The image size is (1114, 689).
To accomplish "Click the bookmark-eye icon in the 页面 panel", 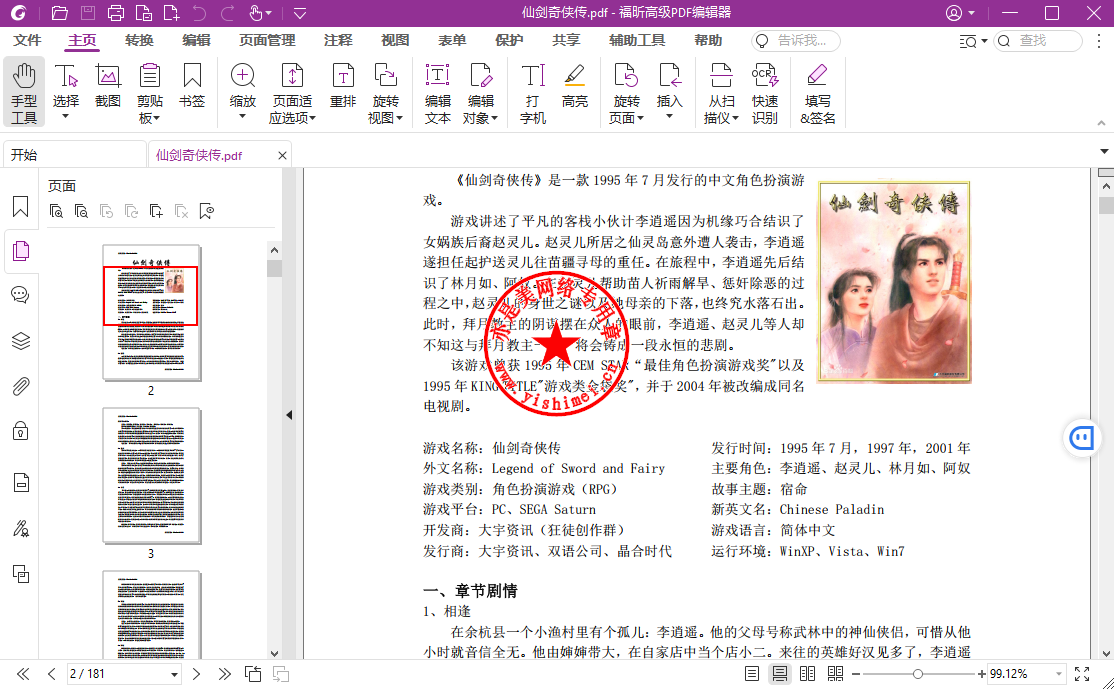I will point(207,211).
